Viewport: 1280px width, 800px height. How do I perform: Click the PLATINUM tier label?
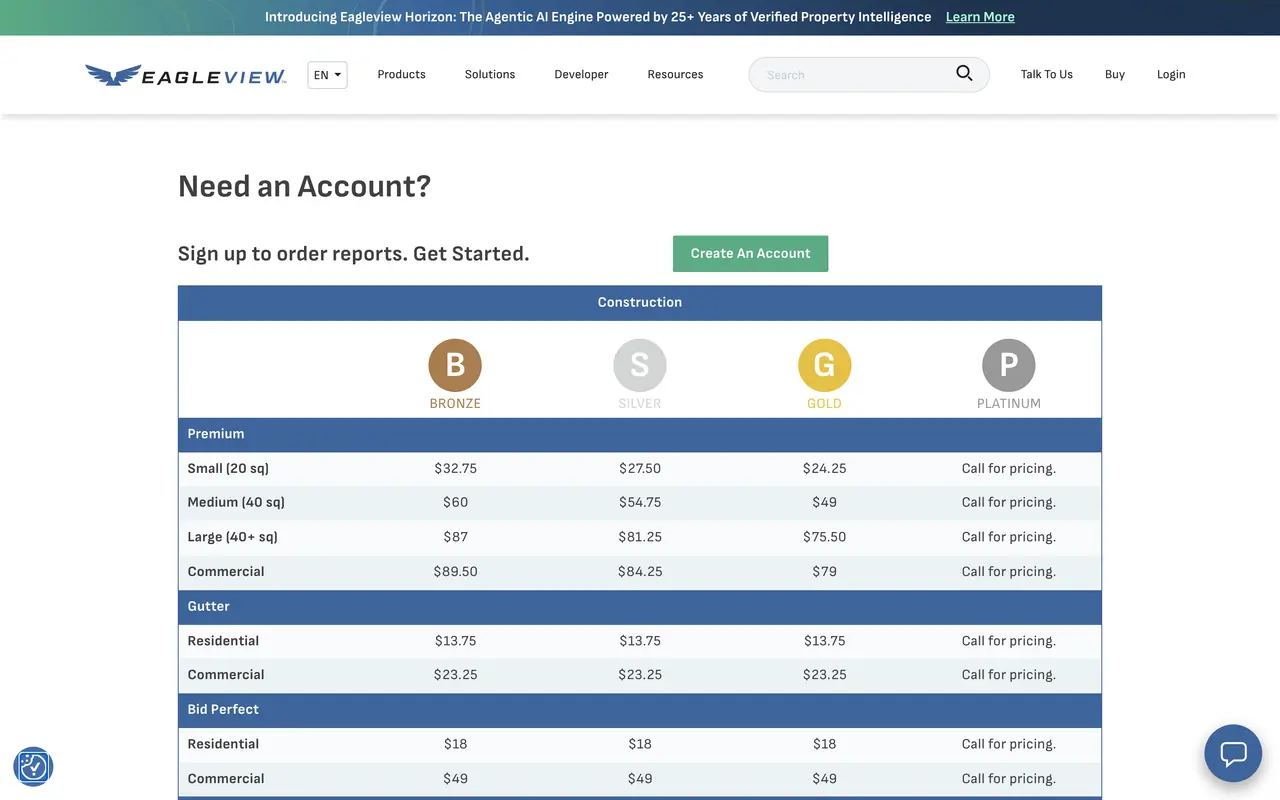point(1009,404)
